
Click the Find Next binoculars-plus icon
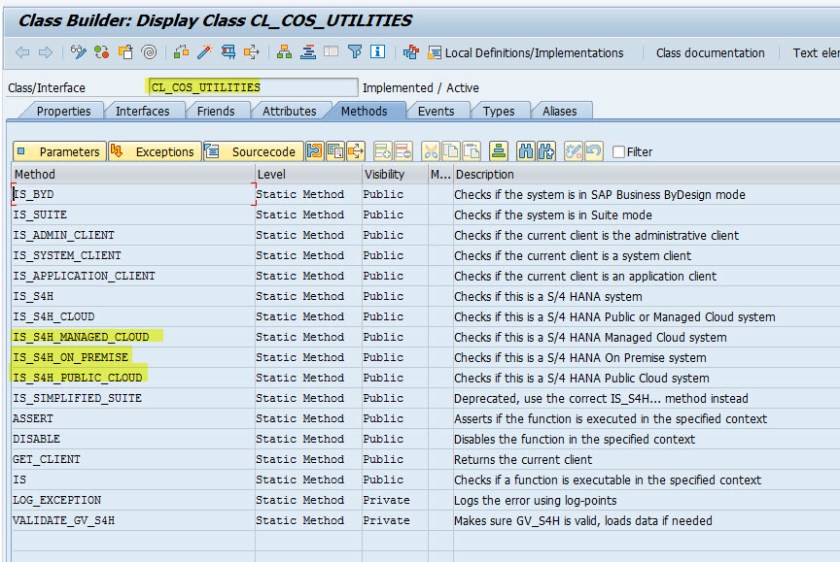[x=546, y=152]
